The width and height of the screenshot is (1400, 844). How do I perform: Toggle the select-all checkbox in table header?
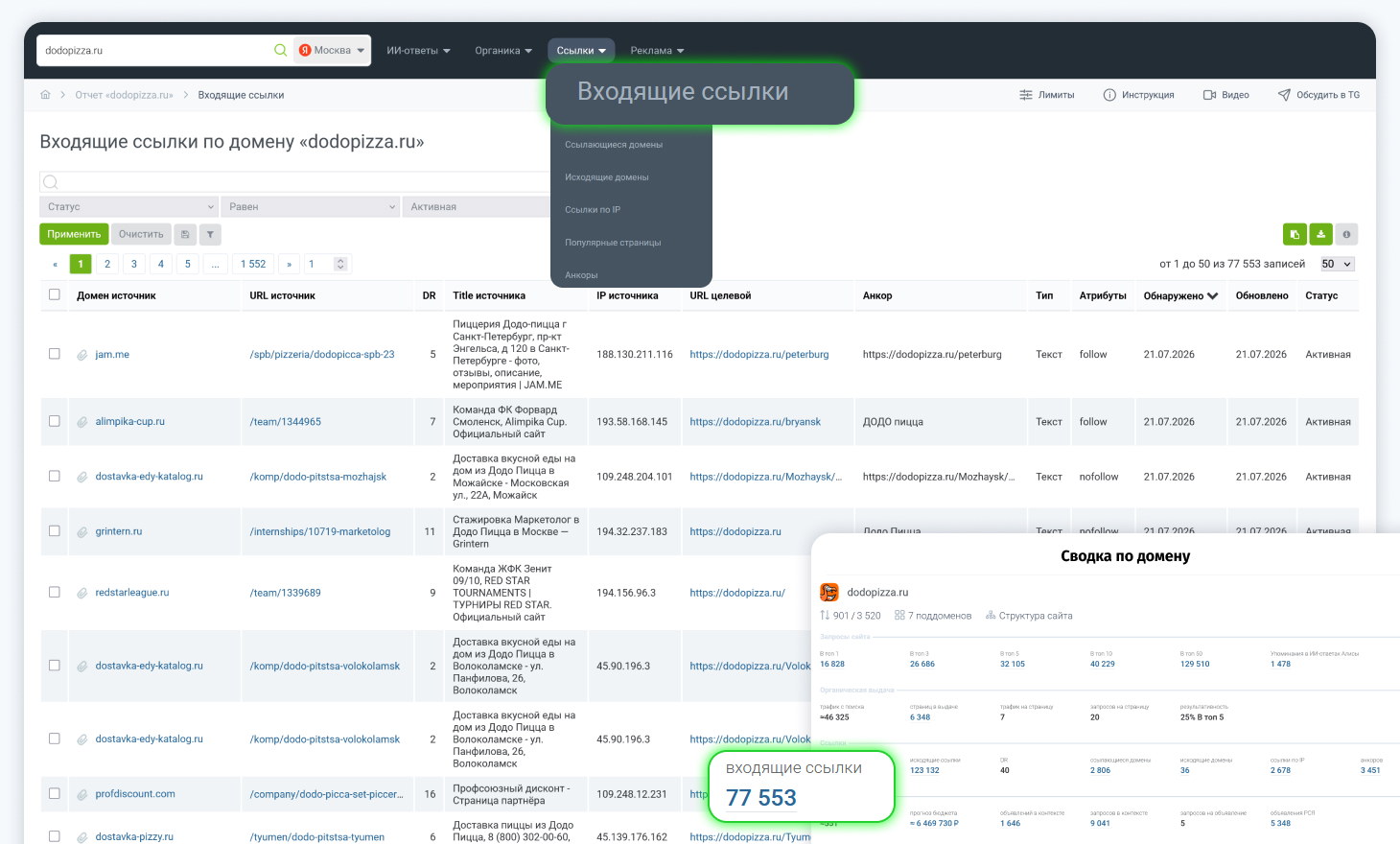point(55,295)
